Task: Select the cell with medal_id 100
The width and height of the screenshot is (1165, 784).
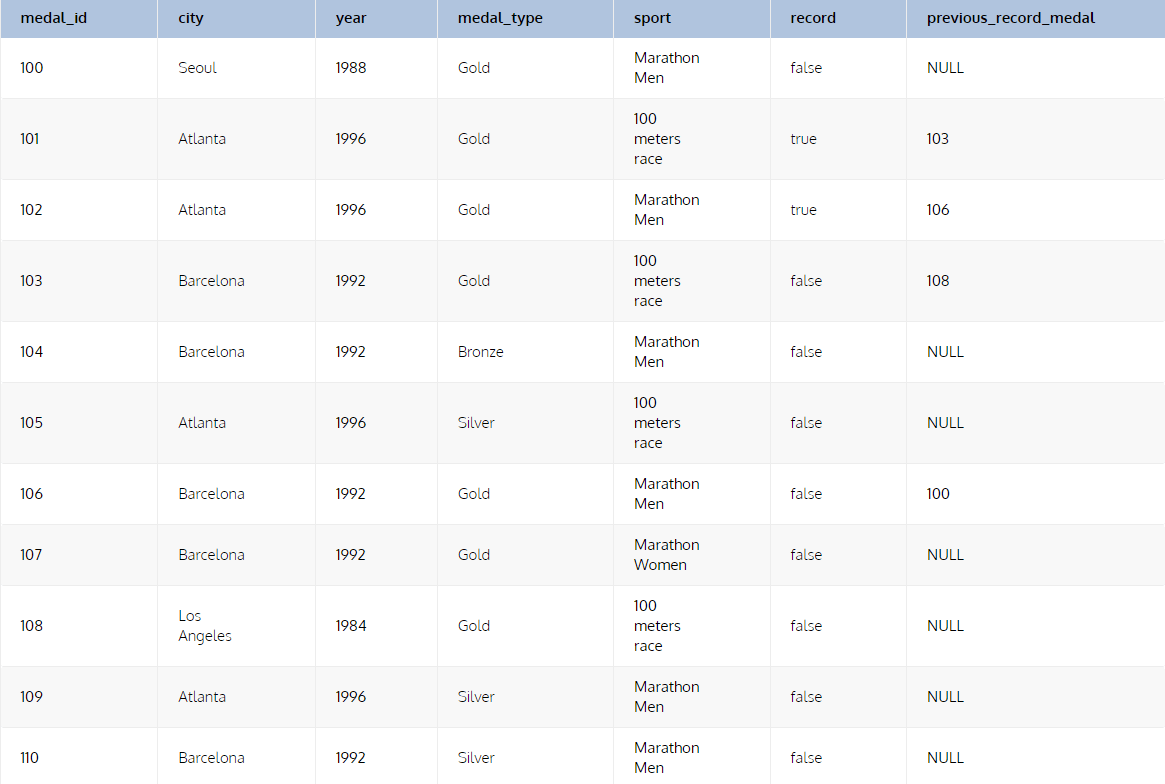Action: pos(32,68)
